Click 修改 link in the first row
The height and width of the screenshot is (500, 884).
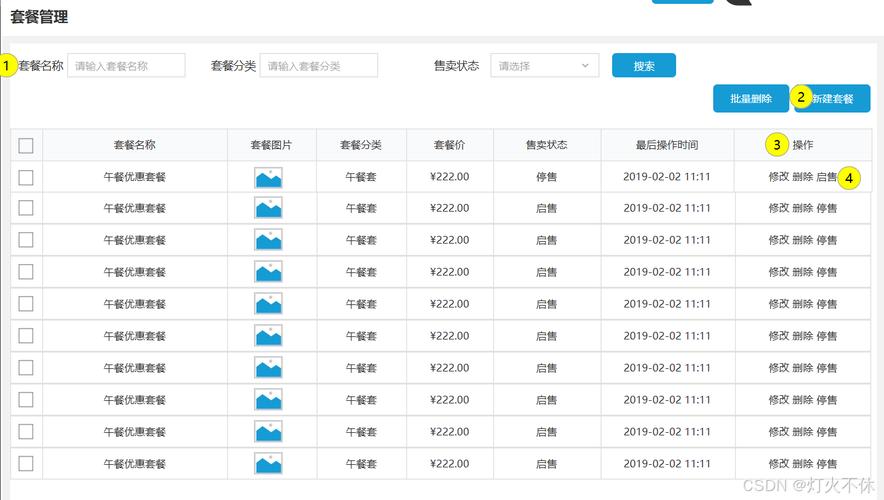tap(778, 177)
